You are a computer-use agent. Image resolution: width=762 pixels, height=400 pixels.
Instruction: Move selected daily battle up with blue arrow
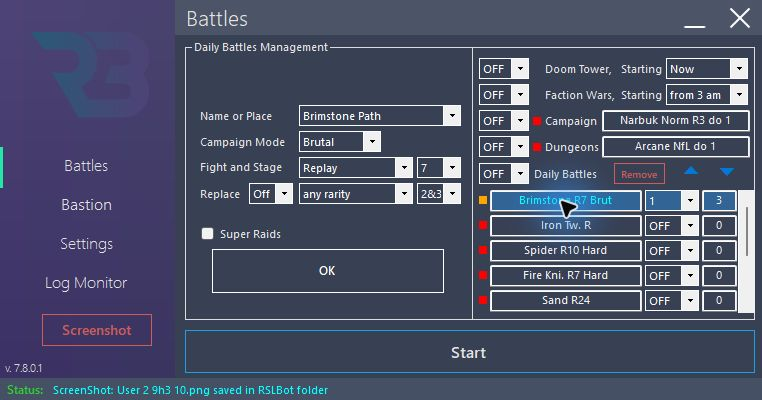pyautogui.click(x=691, y=171)
